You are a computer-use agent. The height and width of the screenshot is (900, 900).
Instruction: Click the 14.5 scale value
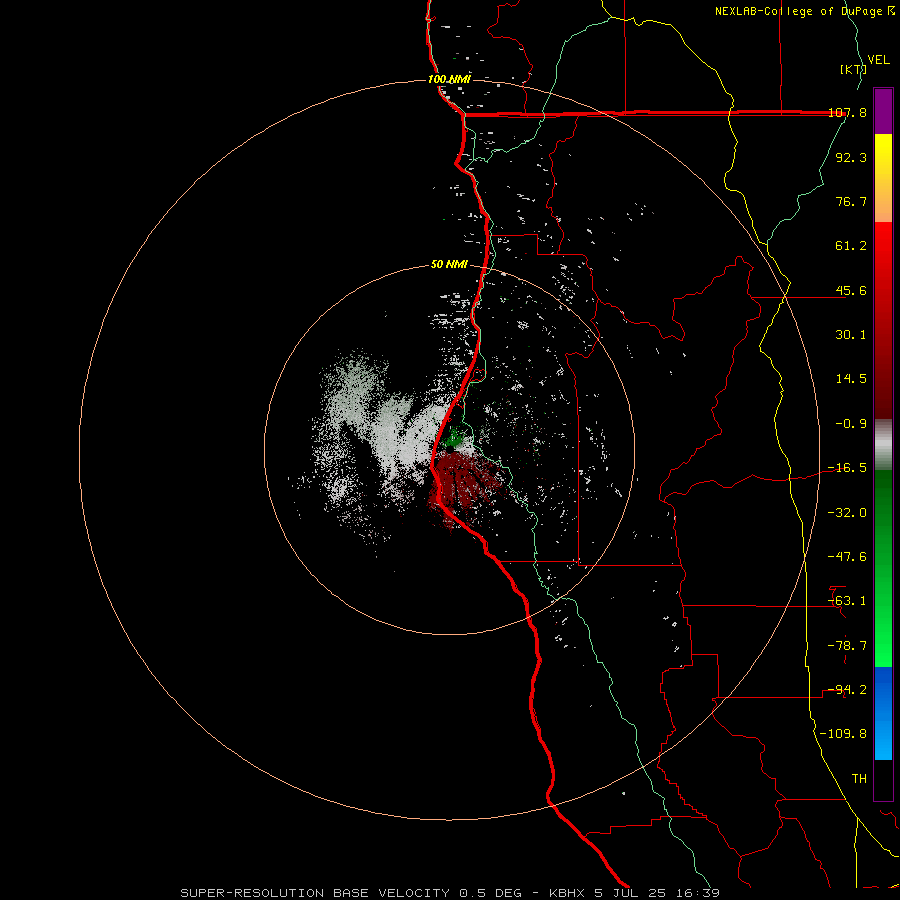pos(851,379)
